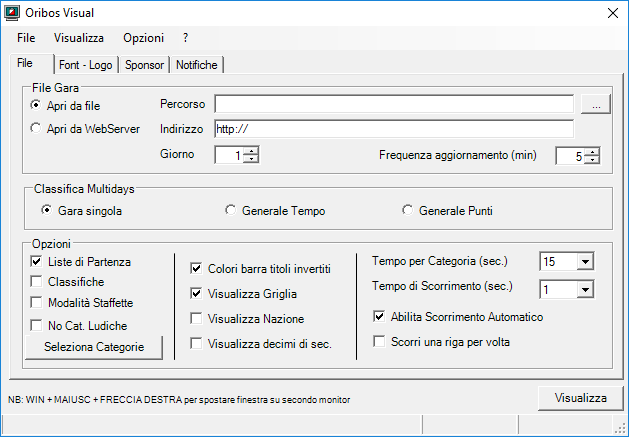Click the Frequenza aggiornamento value field
The image size is (629, 437).
click(570, 156)
